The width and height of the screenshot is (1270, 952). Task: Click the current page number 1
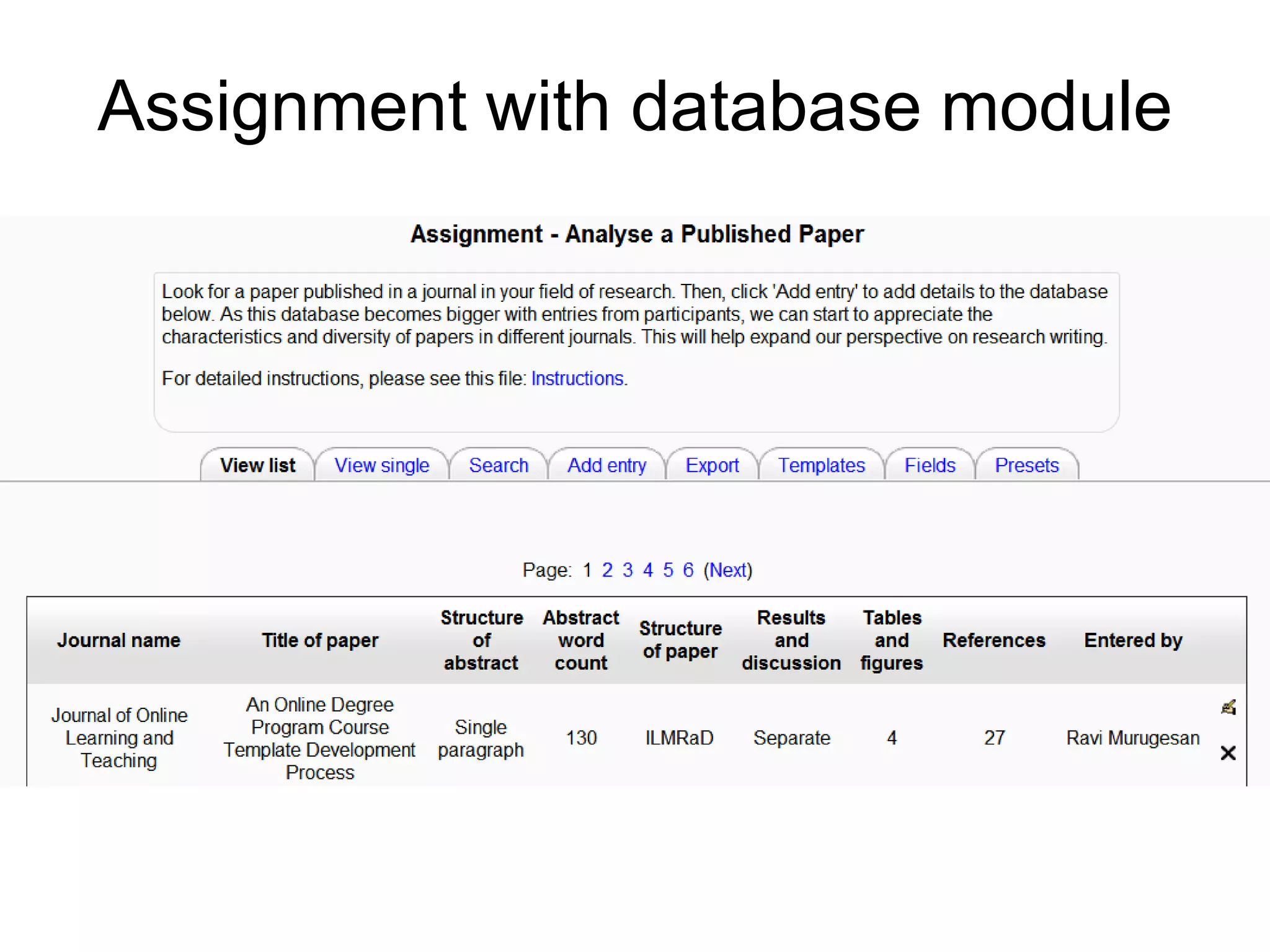[x=587, y=570]
